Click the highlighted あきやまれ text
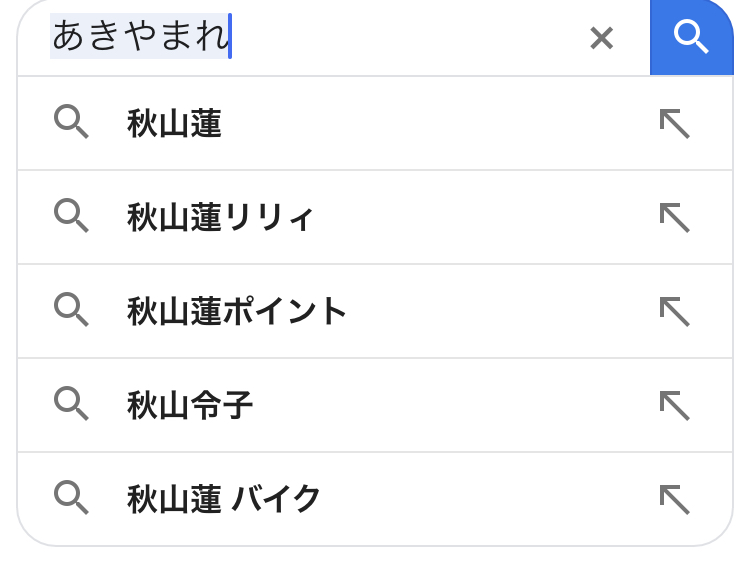The image size is (750, 576). 140,37
